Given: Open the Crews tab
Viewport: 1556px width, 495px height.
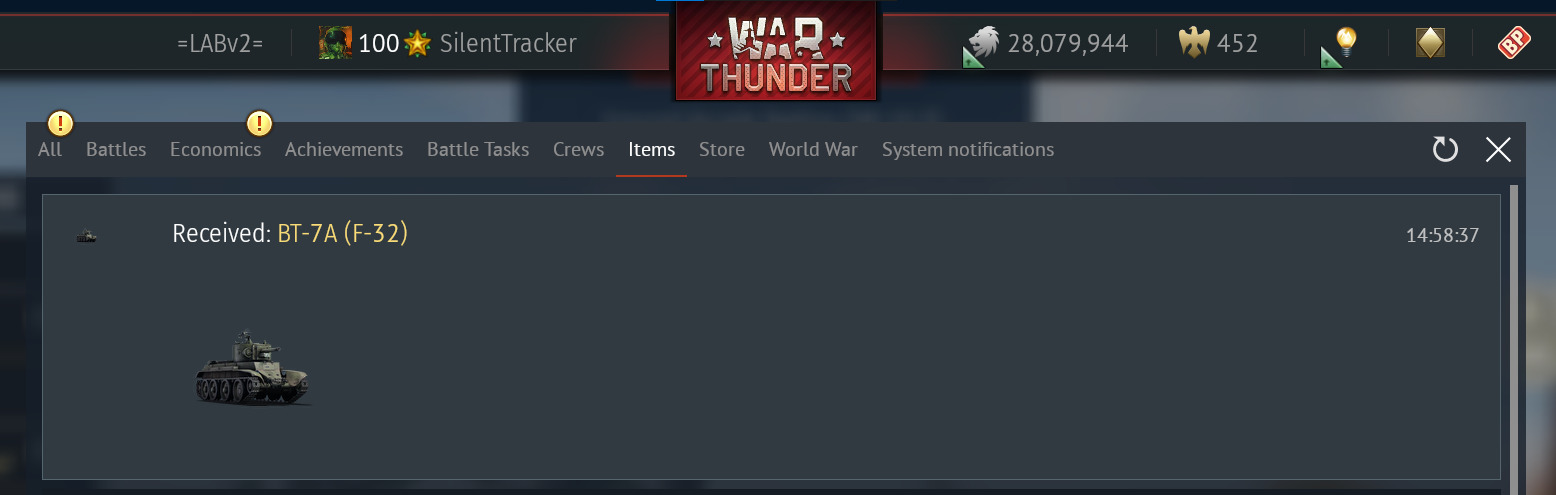Looking at the screenshot, I should (579, 149).
